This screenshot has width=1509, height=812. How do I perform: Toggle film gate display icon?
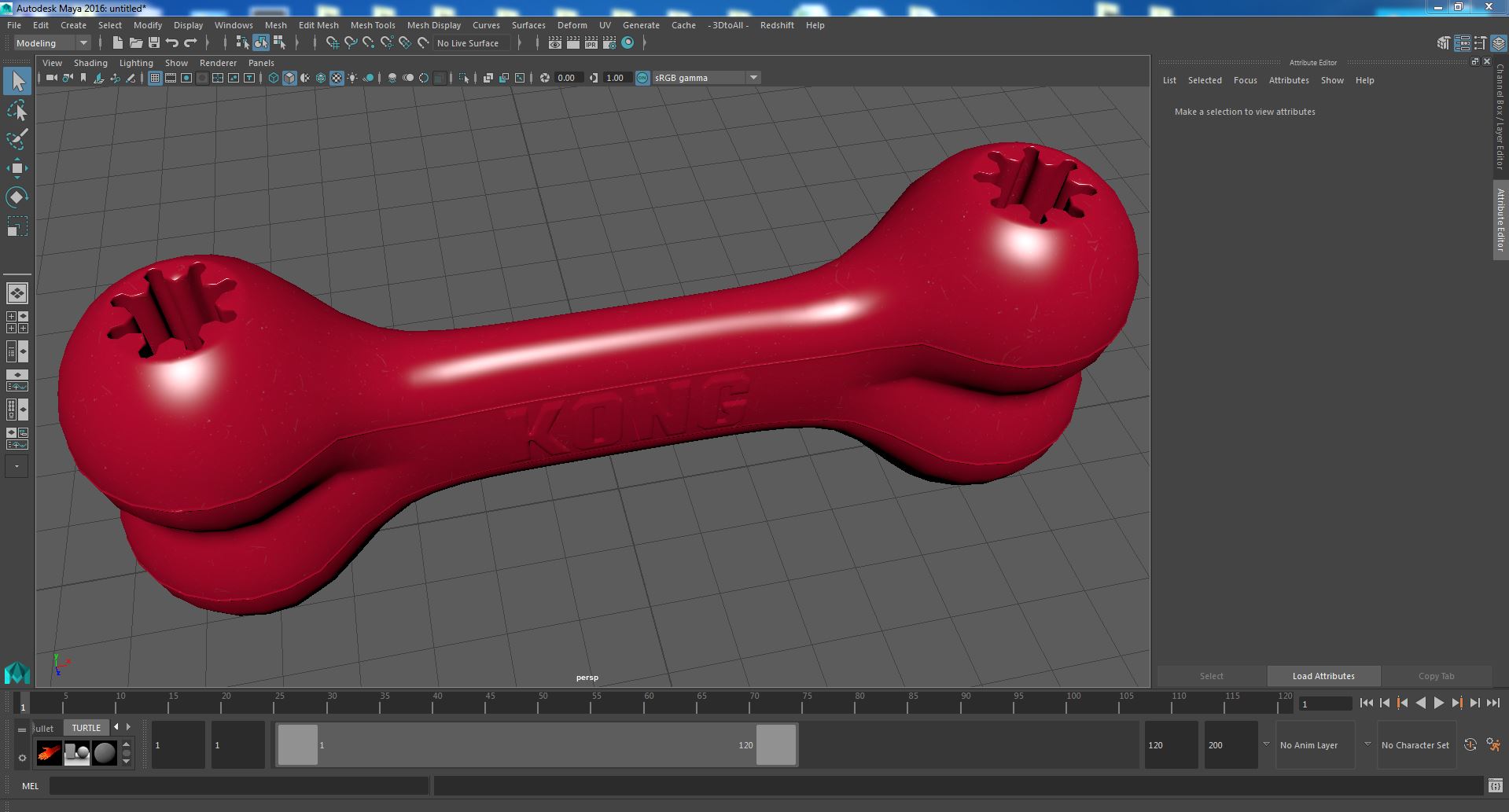coord(171,78)
